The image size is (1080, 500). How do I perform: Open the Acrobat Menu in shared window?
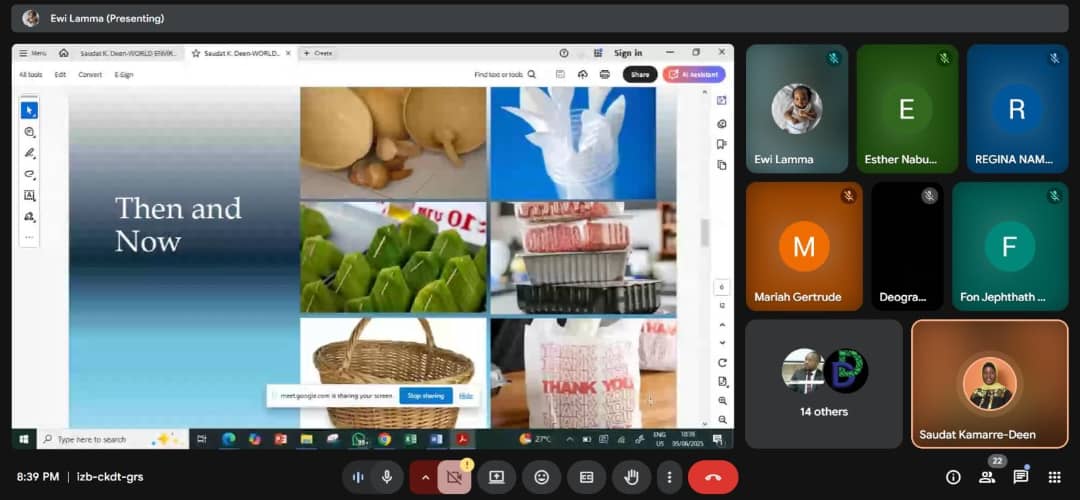click(x=33, y=53)
